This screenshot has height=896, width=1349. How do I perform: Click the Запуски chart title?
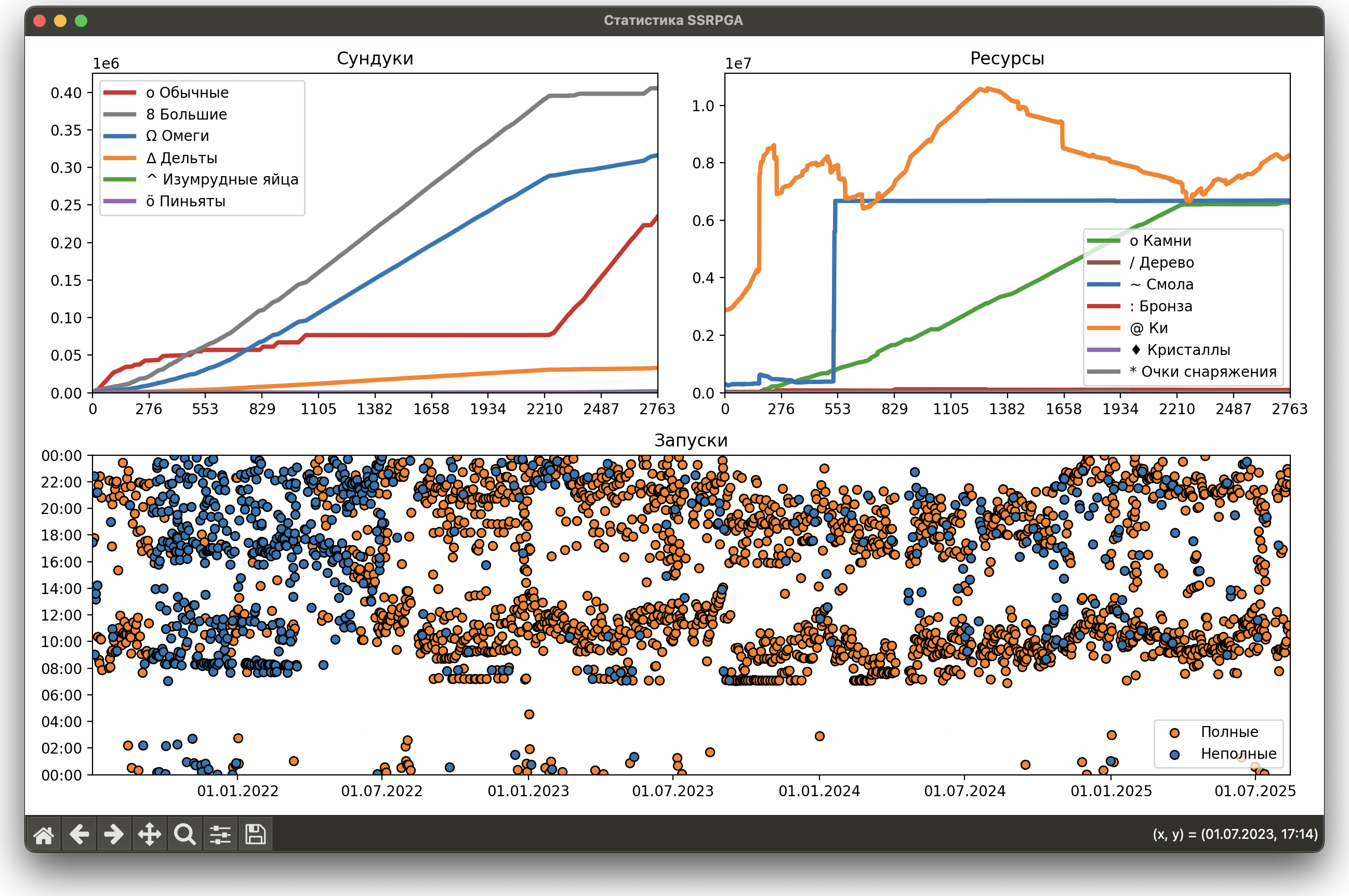point(691,441)
